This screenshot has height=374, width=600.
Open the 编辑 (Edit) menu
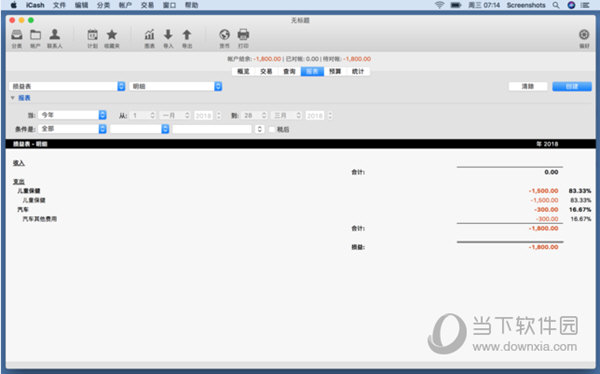(x=82, y=5)
